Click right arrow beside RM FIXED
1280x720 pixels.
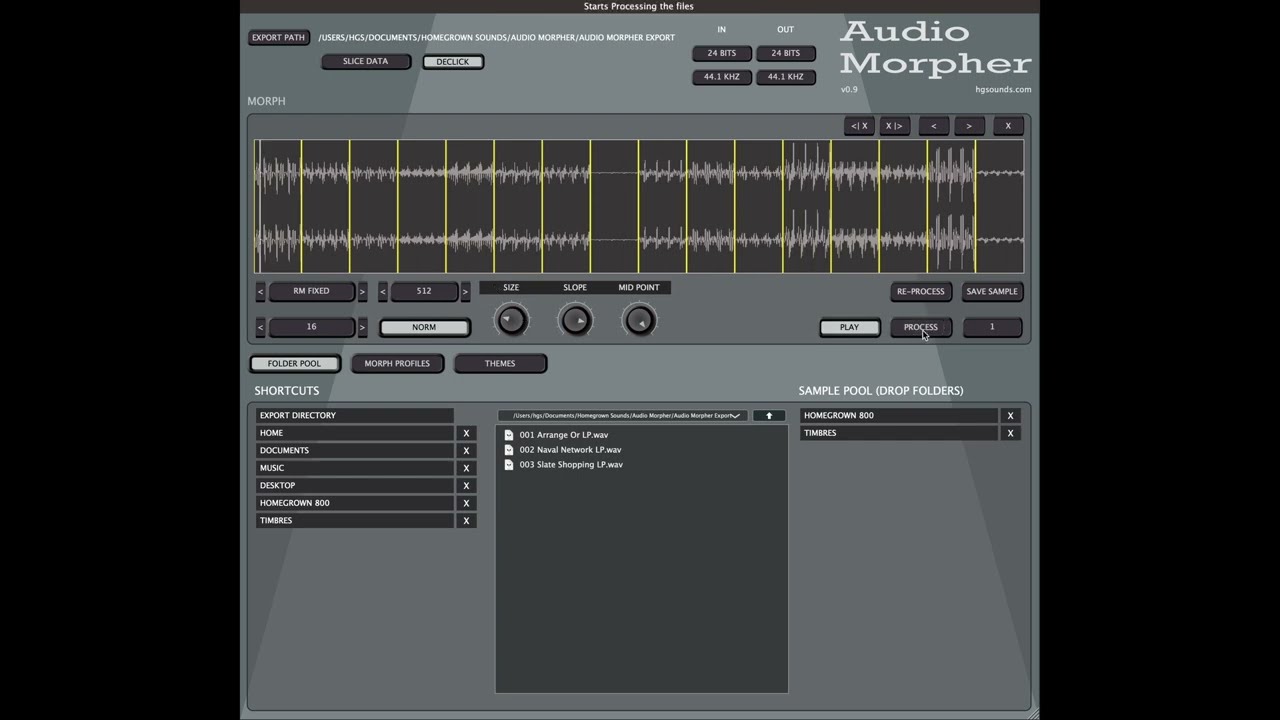coord(362,291)
